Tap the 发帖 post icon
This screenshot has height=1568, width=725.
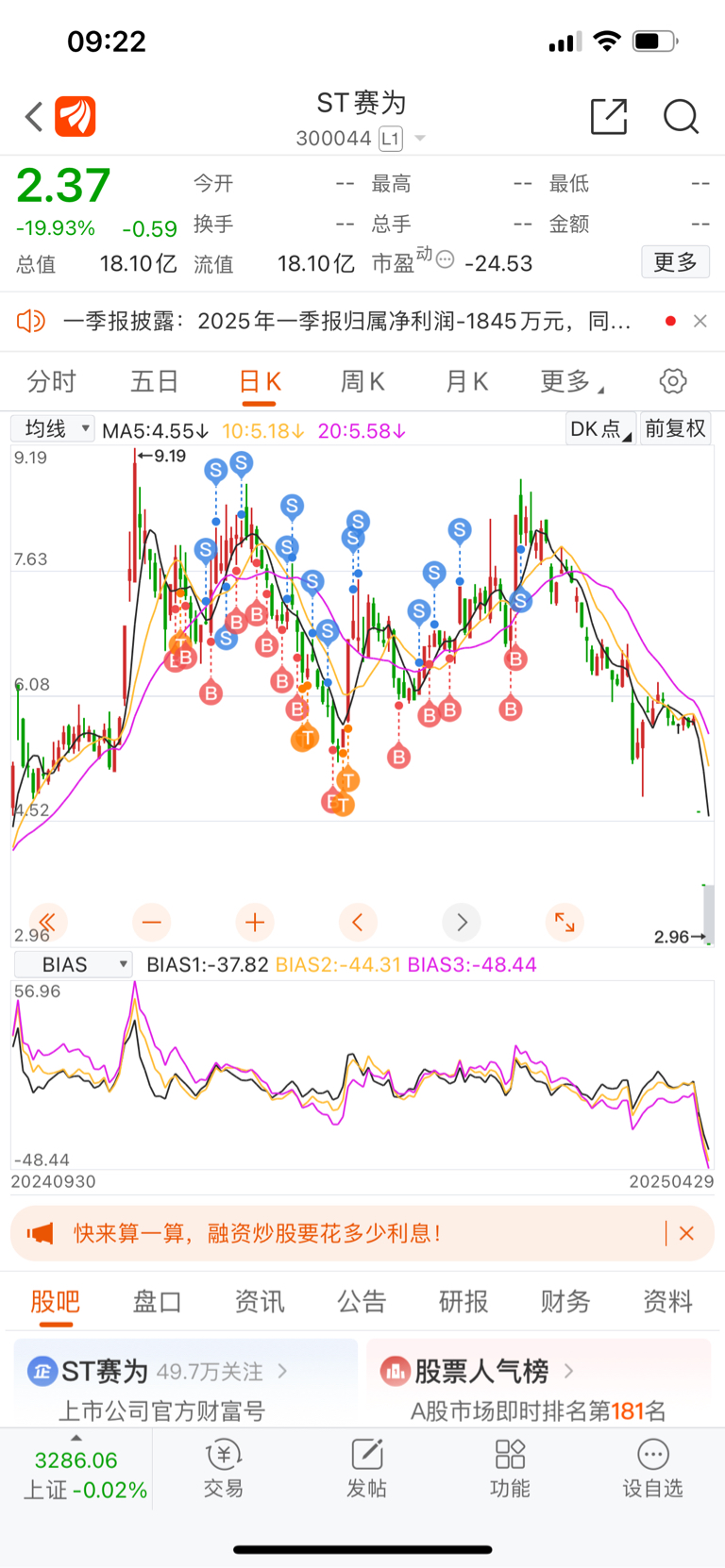(x=366, y=1468)
